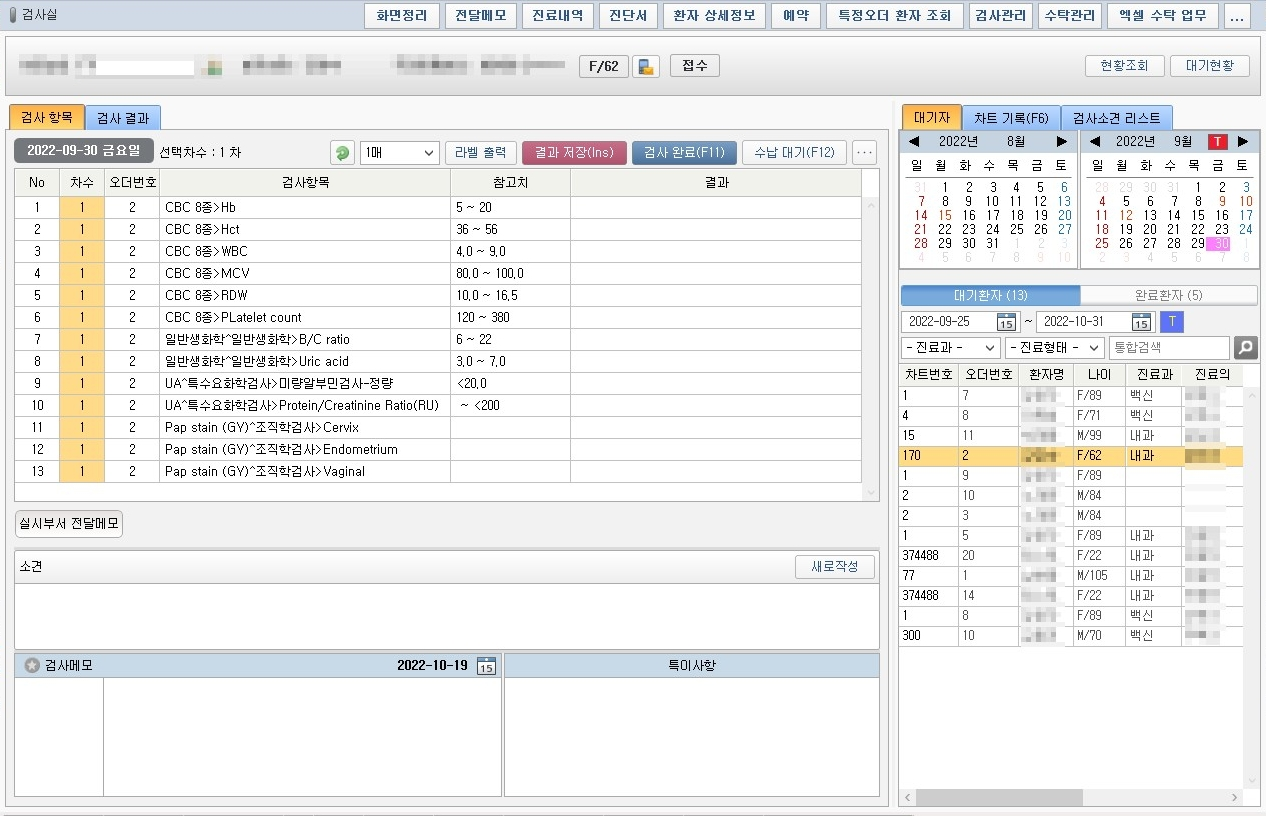Go to next month on the 9월 calendar
This screenshot has height=816, width=1266.
tap(1243, 142)
